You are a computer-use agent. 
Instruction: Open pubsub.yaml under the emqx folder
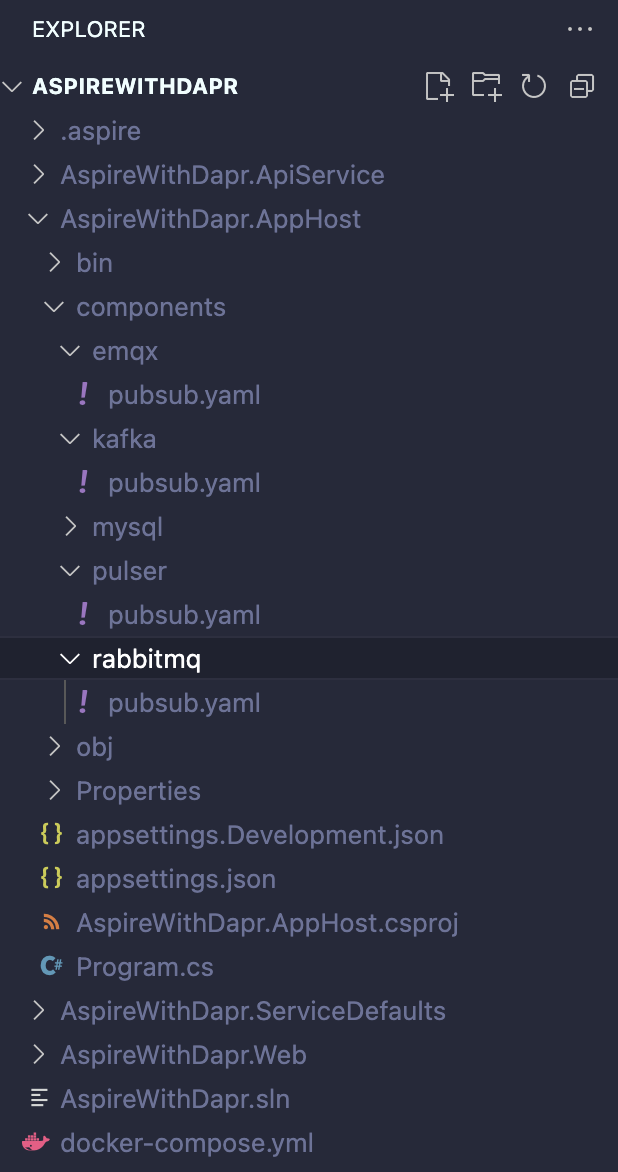point(184,395)
